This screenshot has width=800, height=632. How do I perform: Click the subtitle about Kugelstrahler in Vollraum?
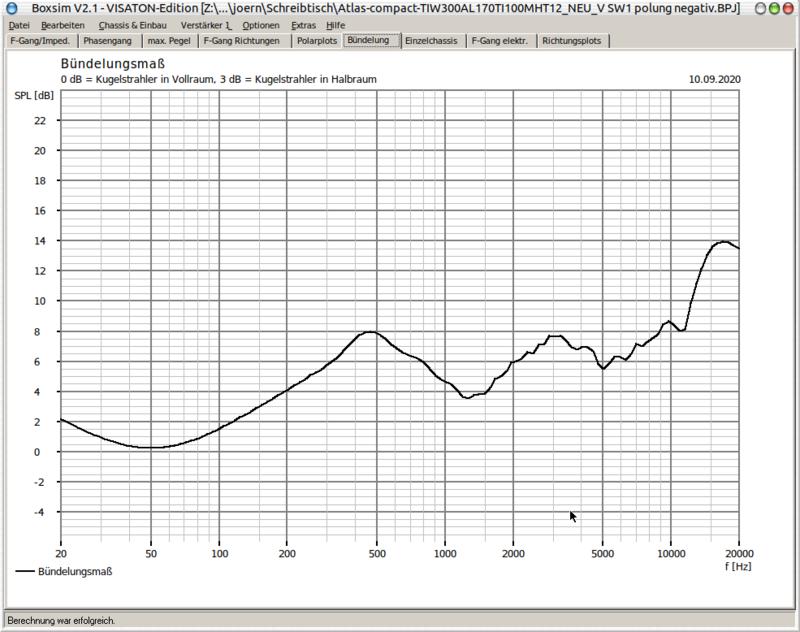218,80
